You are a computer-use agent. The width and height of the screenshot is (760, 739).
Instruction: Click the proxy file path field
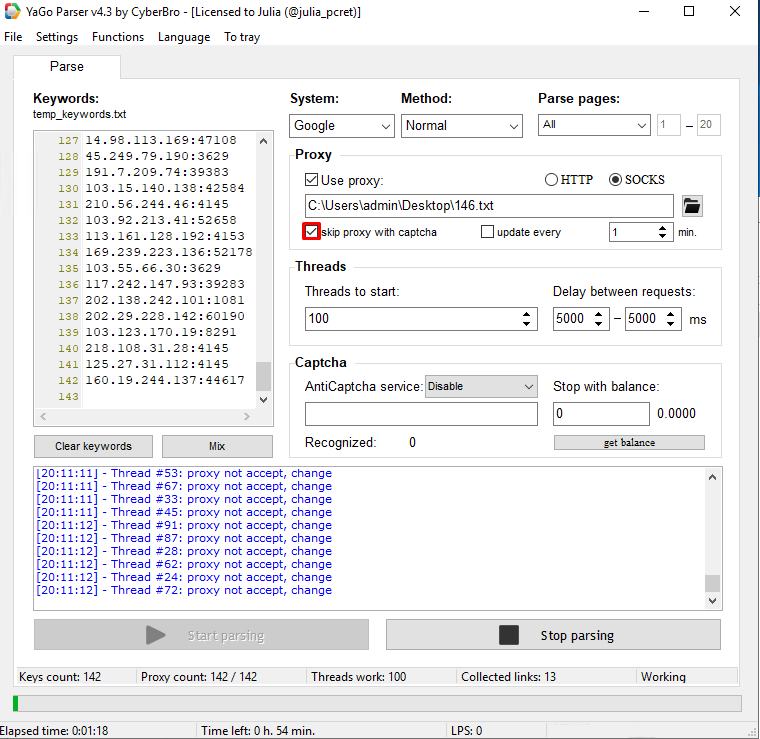489,206
